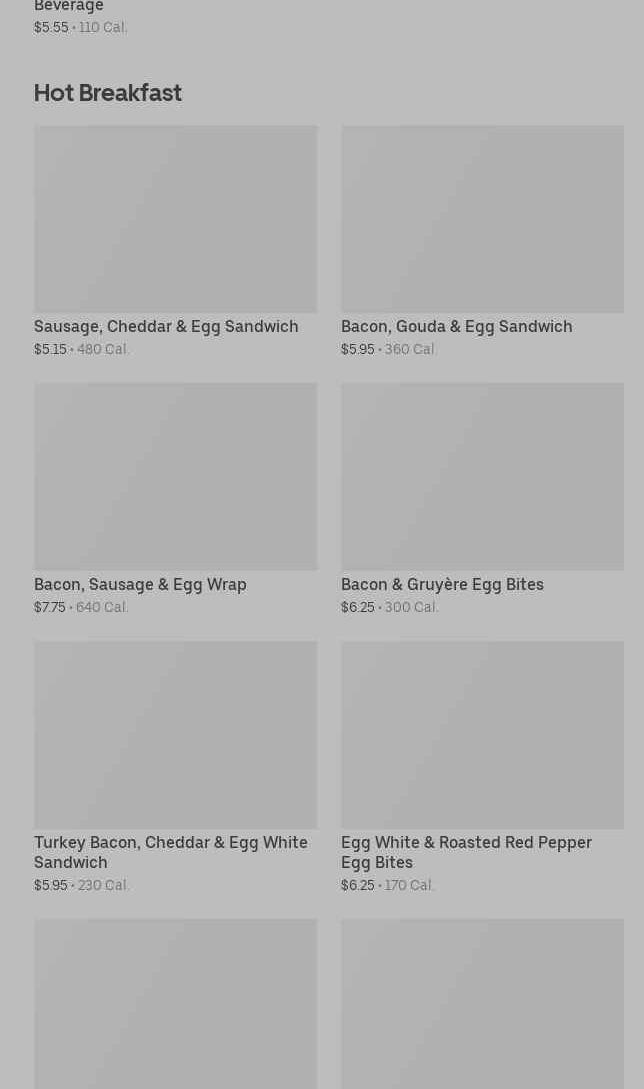The height and width of the screenshot is (1089, 644).
Task: Click the $5.95 230 Cal. price line
Action: point(81,886)
